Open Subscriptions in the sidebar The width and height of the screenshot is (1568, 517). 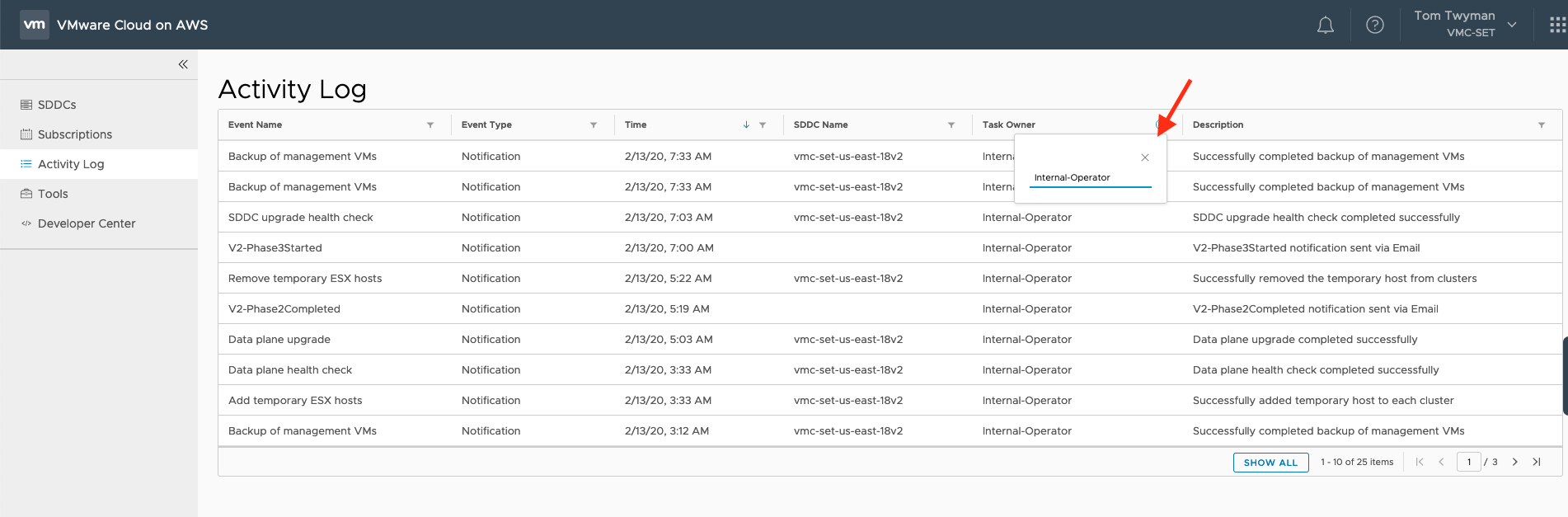point(74,134)
